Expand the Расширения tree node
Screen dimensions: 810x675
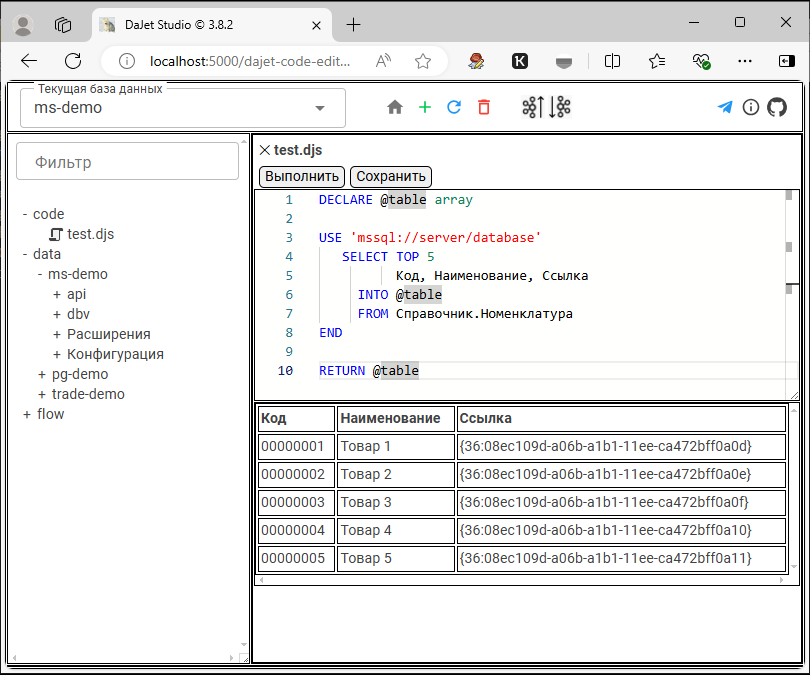pyautogui.click(x=57, y=335)
